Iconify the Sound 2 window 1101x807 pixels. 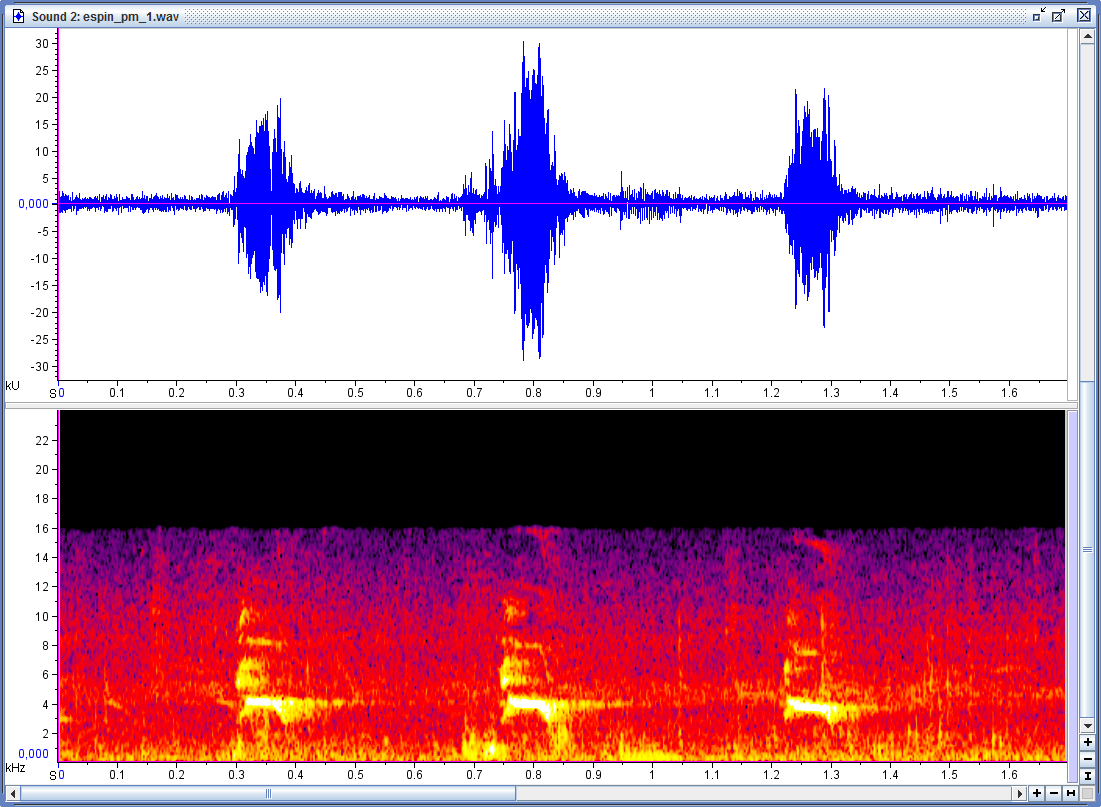1040,15
